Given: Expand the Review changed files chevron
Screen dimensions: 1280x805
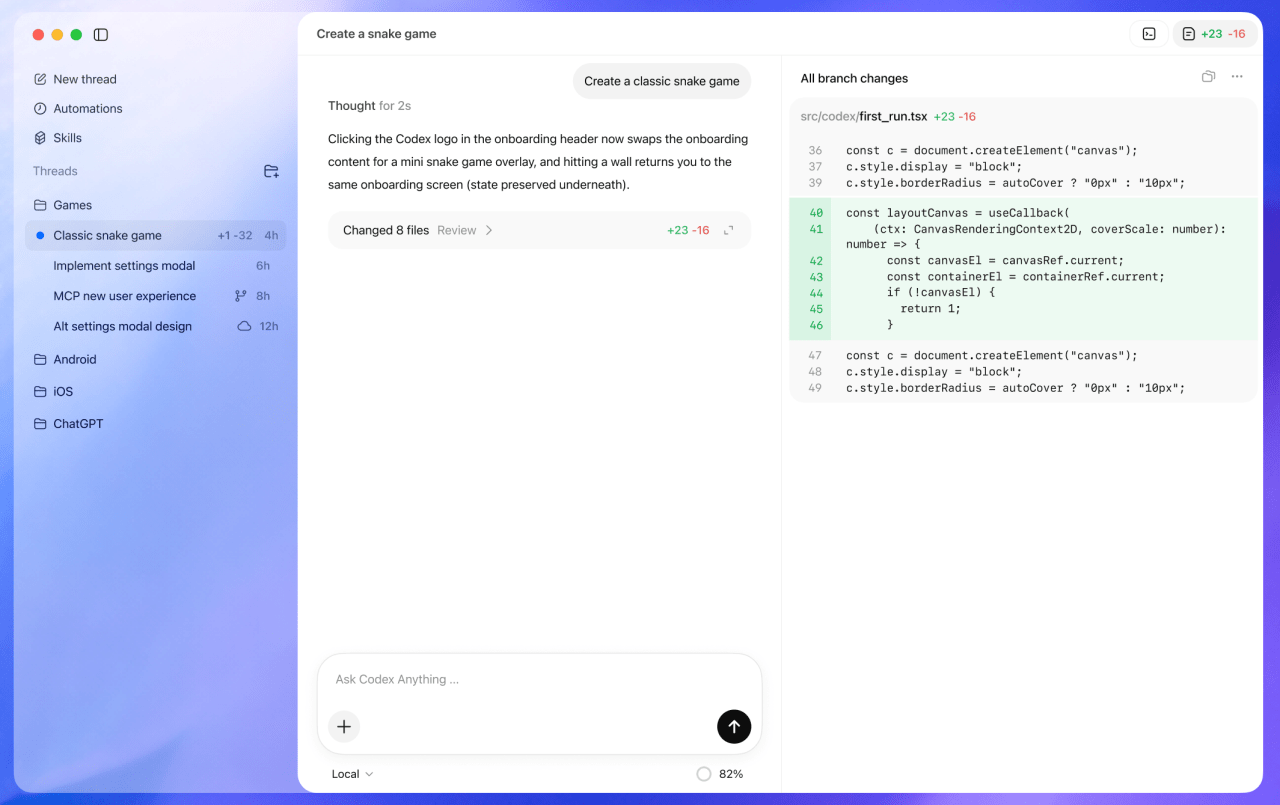Looking at the screenshot, I should coord(489,230).
